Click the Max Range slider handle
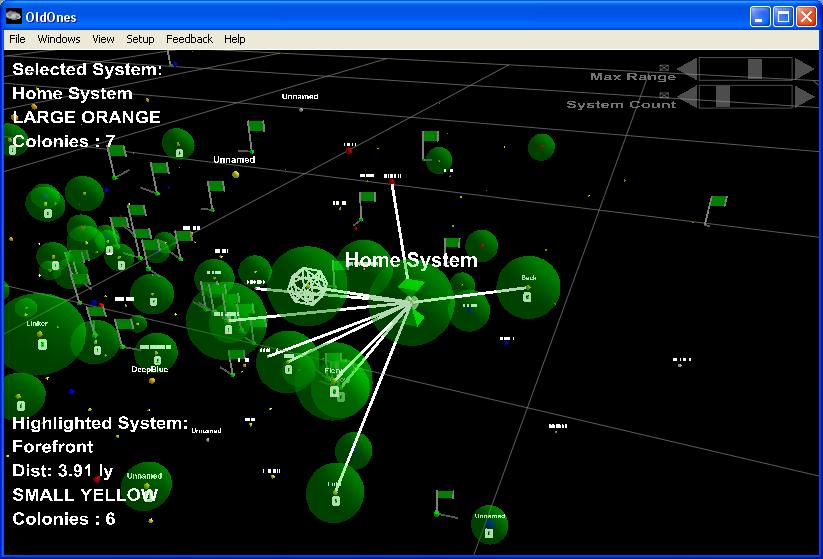Image resolution: width=823 pixels, height=559 pixels. pyautogui.click(x=755, y=68)
